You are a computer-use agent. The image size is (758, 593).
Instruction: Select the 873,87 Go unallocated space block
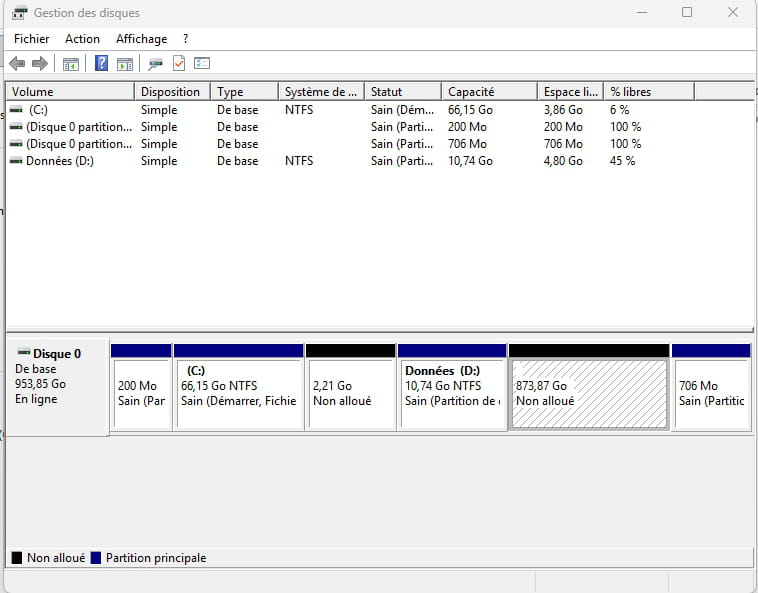pos(589,394)
